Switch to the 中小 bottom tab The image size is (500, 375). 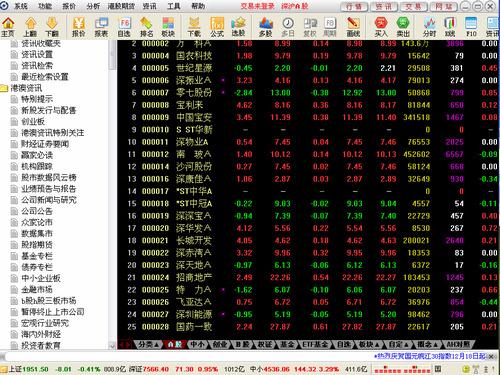tap(197, 344)
